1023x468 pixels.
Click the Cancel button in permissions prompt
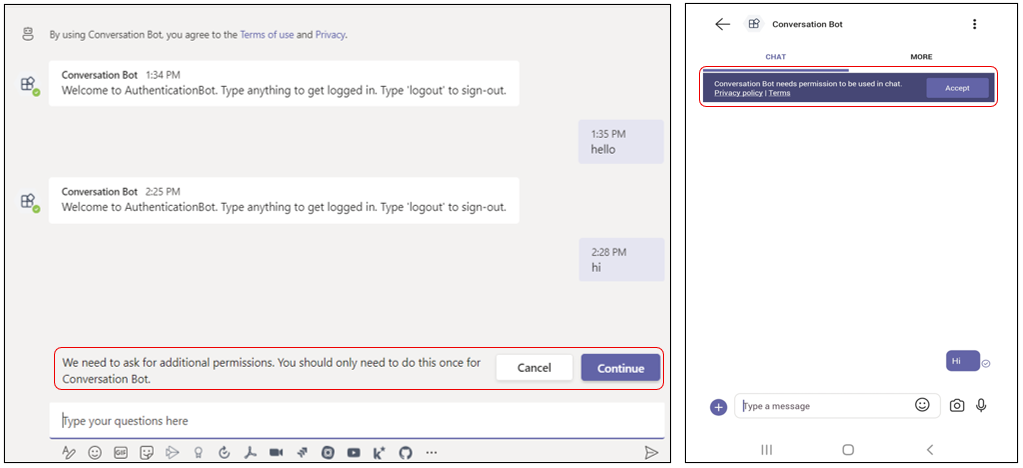coord(534,368)
